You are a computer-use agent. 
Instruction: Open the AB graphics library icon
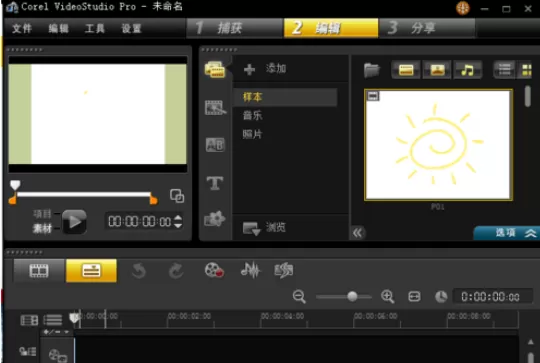coord(215,145)
